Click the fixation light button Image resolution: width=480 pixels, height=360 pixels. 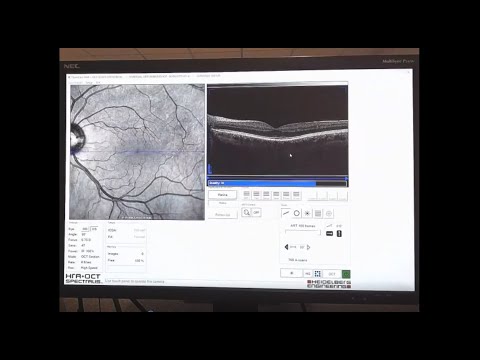pyautogui.click(x=291, y=273)
